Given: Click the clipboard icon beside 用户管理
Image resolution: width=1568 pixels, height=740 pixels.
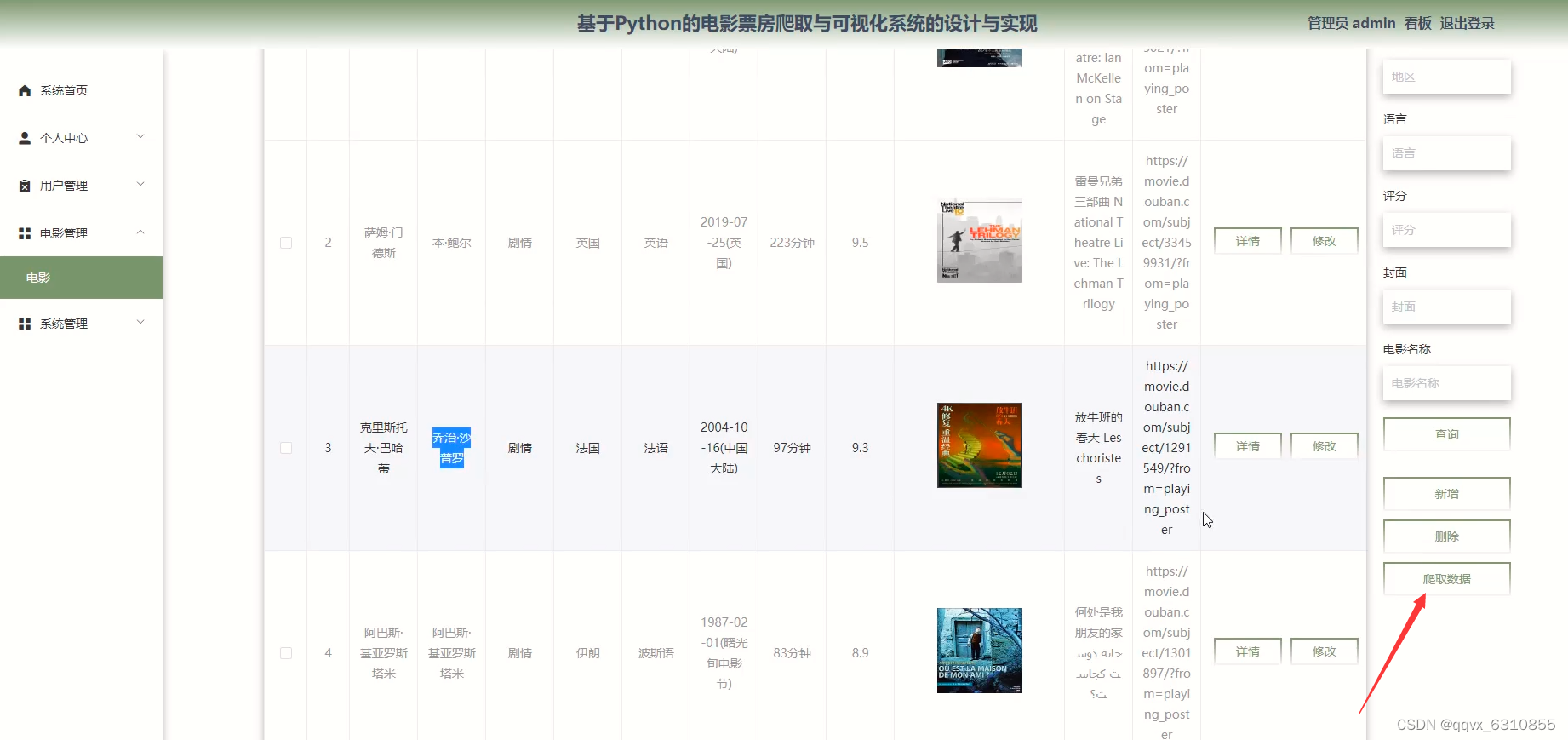Looking at the screenshot, I should [25, 186].
